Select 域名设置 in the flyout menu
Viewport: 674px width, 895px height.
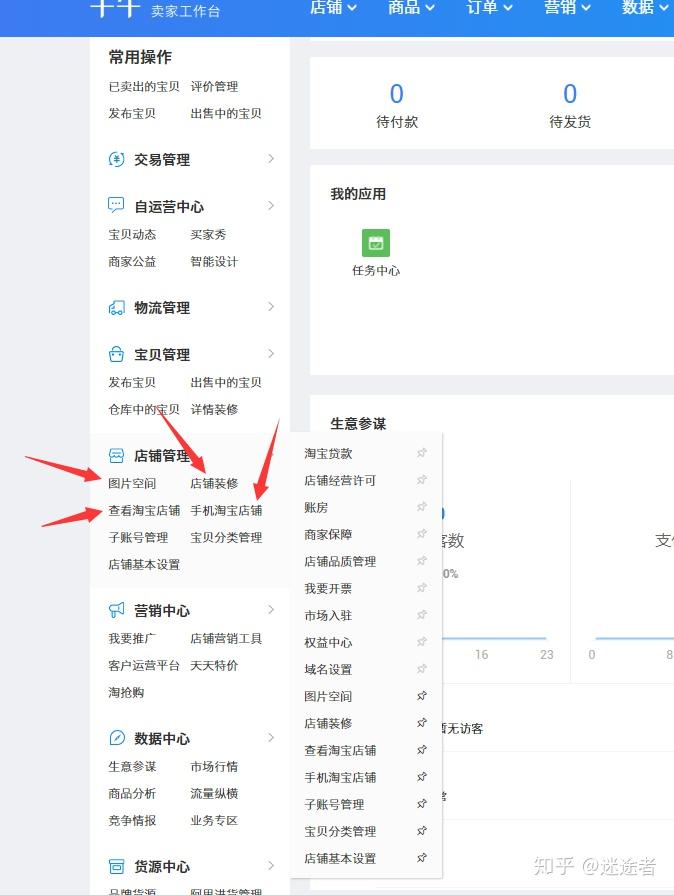click(328, 670)
